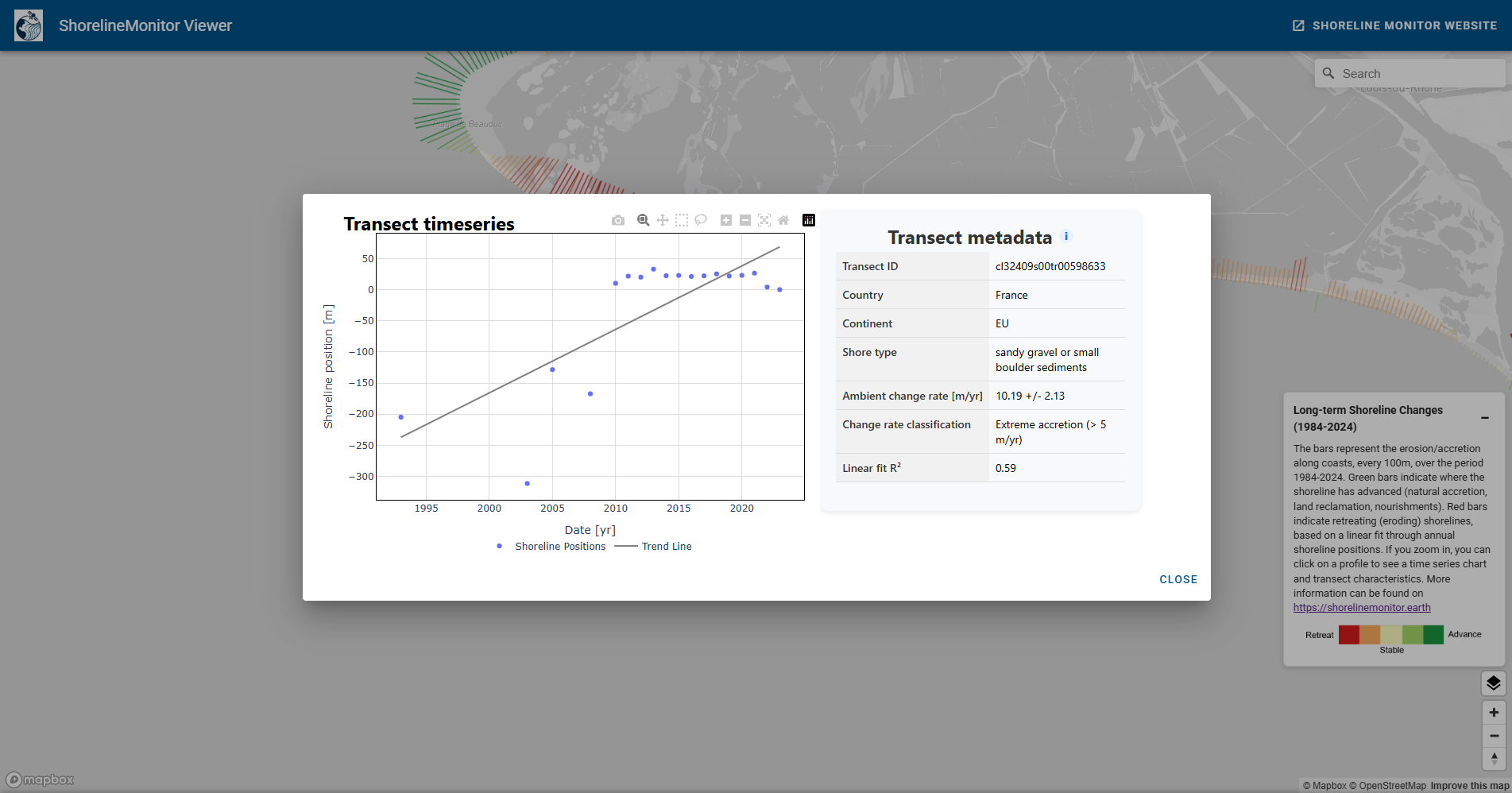Choose the Lasso Select tool
1512x793 pixels.
click(701, 220)
